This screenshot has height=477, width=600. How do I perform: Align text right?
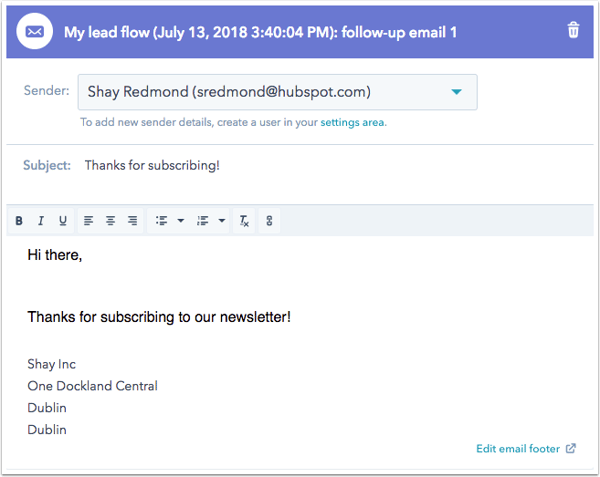(x=132, y=221)
